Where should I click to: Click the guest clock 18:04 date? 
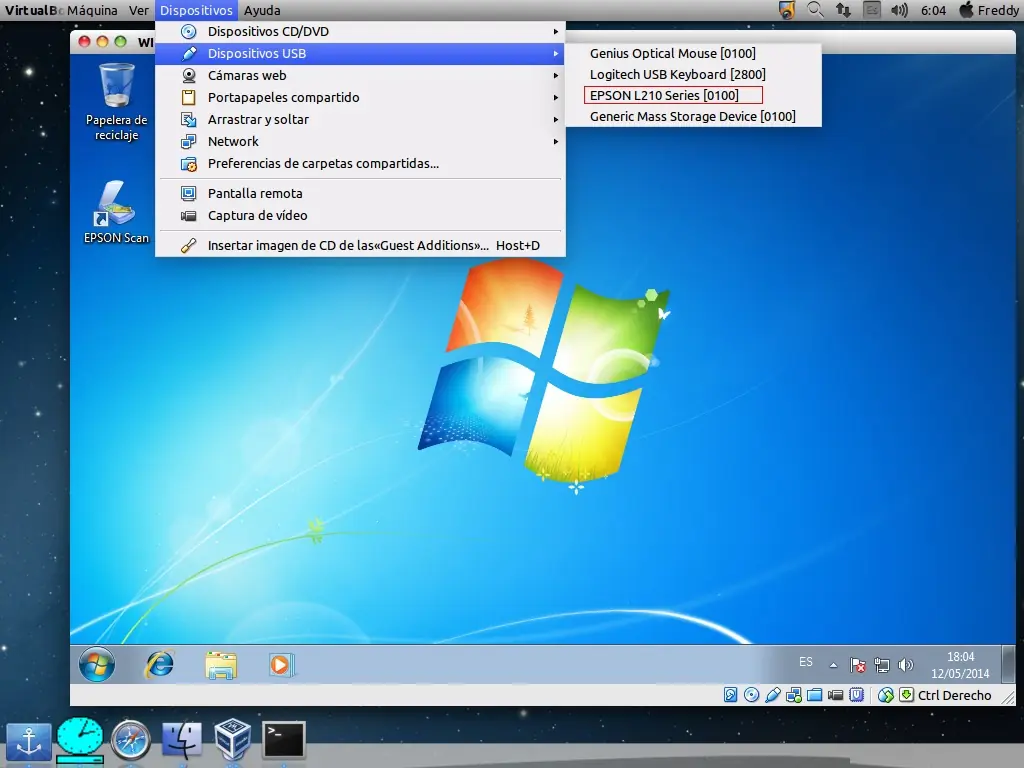[960, 665]
